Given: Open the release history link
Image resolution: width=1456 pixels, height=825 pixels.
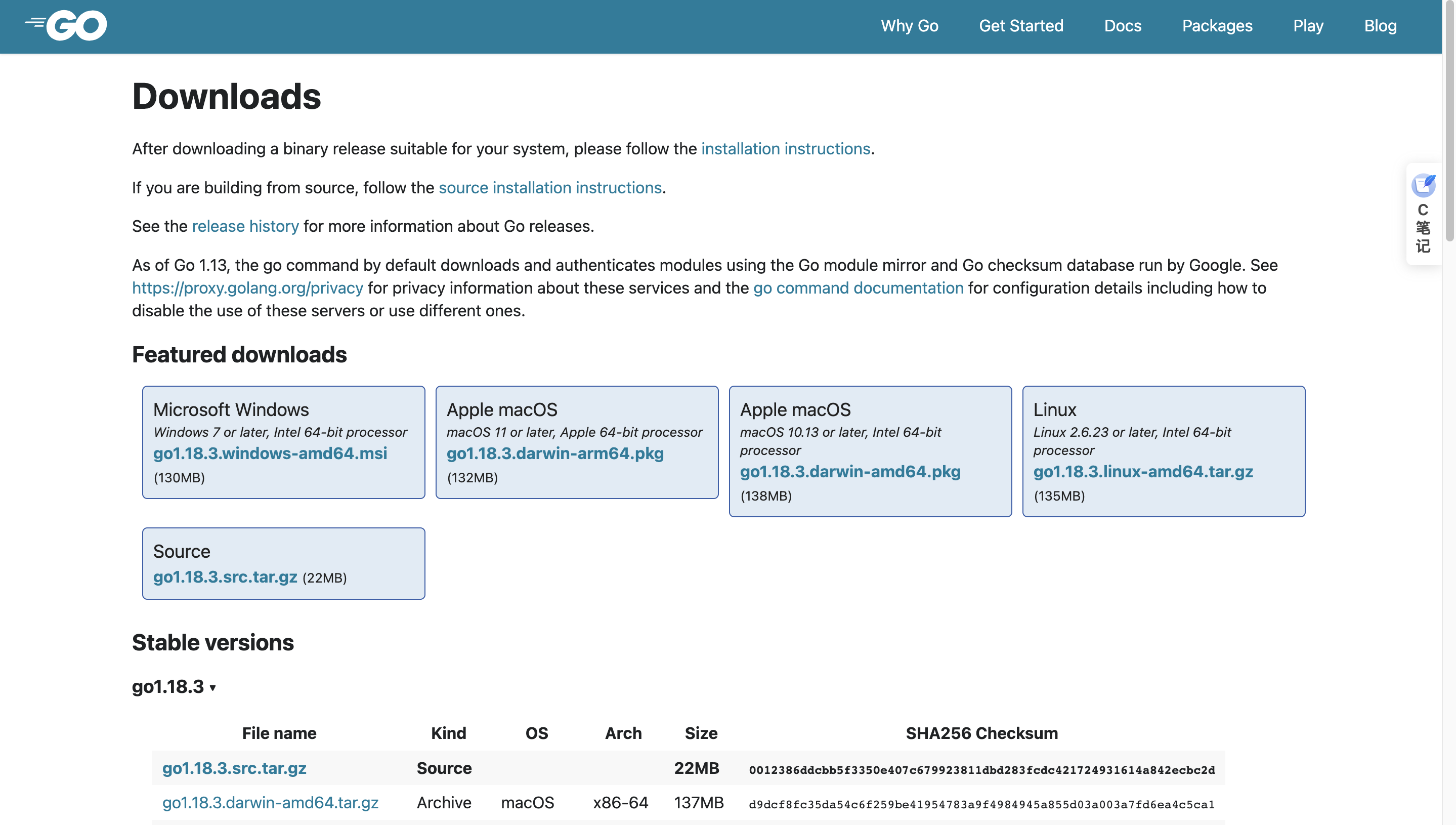Looking at the screenshot, I should coord(245,226).
